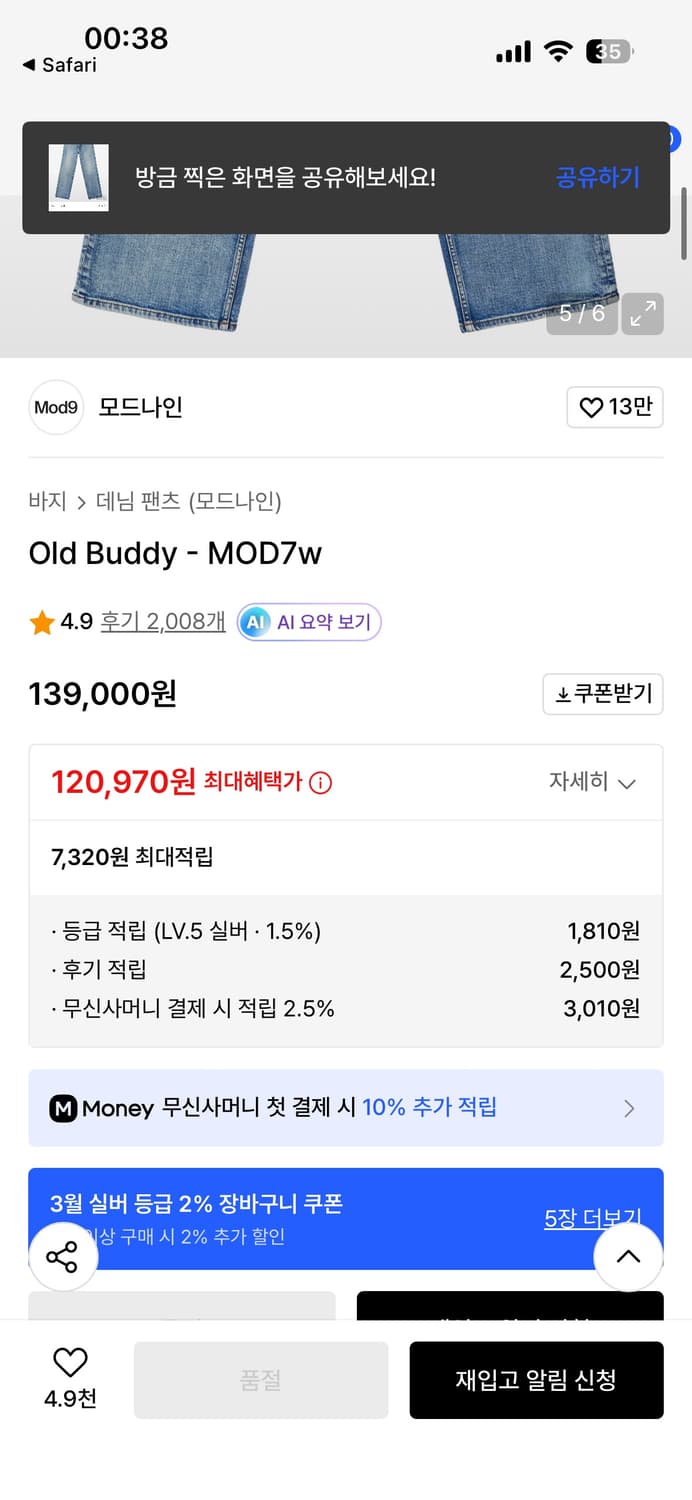This screenshot has width=692, height=1500.
Task: Tap the screenshot thumbnail in share banner
Action: coord(79,178)
